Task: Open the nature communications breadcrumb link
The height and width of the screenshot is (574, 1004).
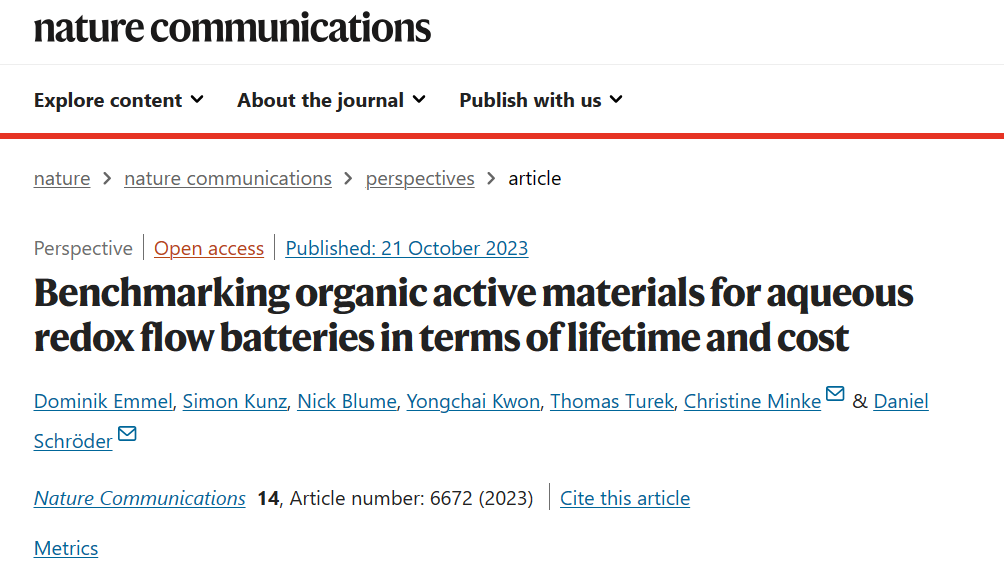Action: click(228, 178)
